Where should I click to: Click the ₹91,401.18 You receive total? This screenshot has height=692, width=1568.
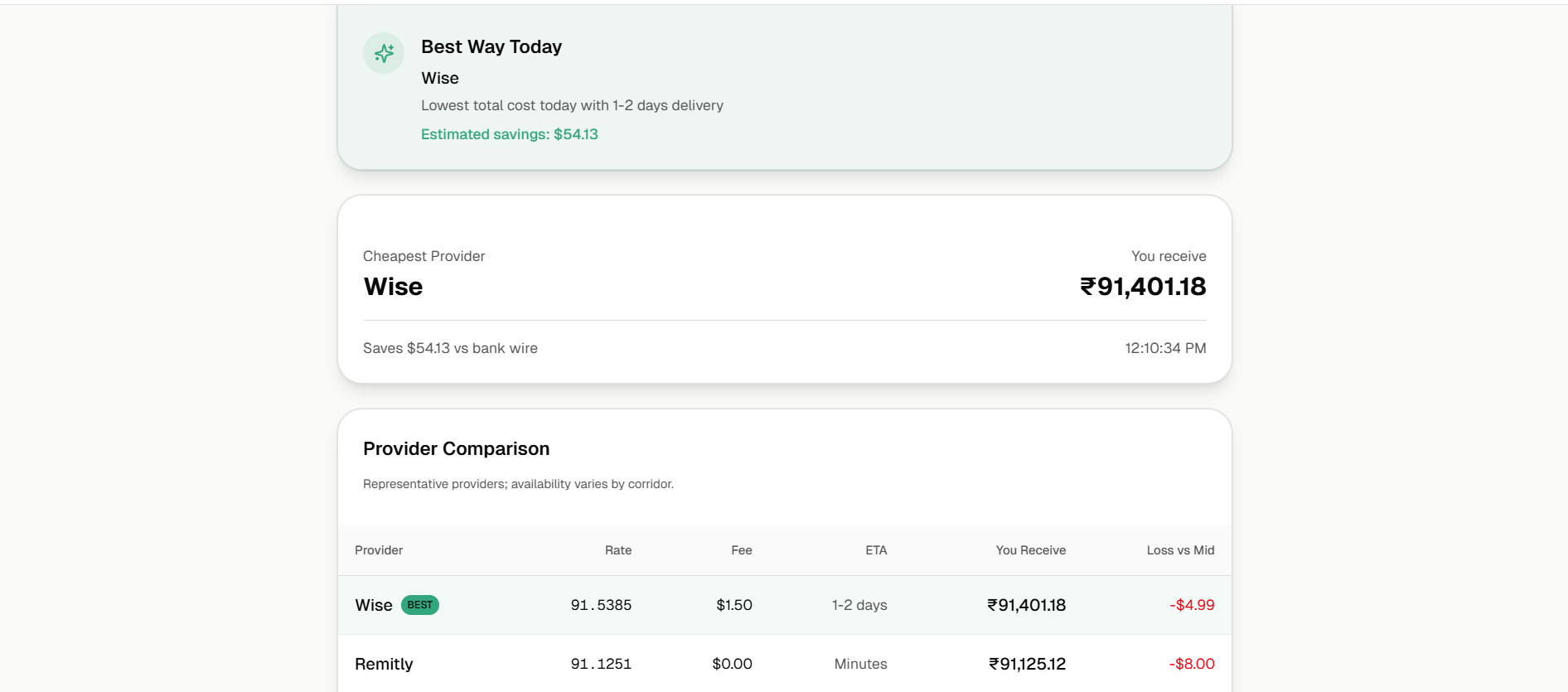1143,287
